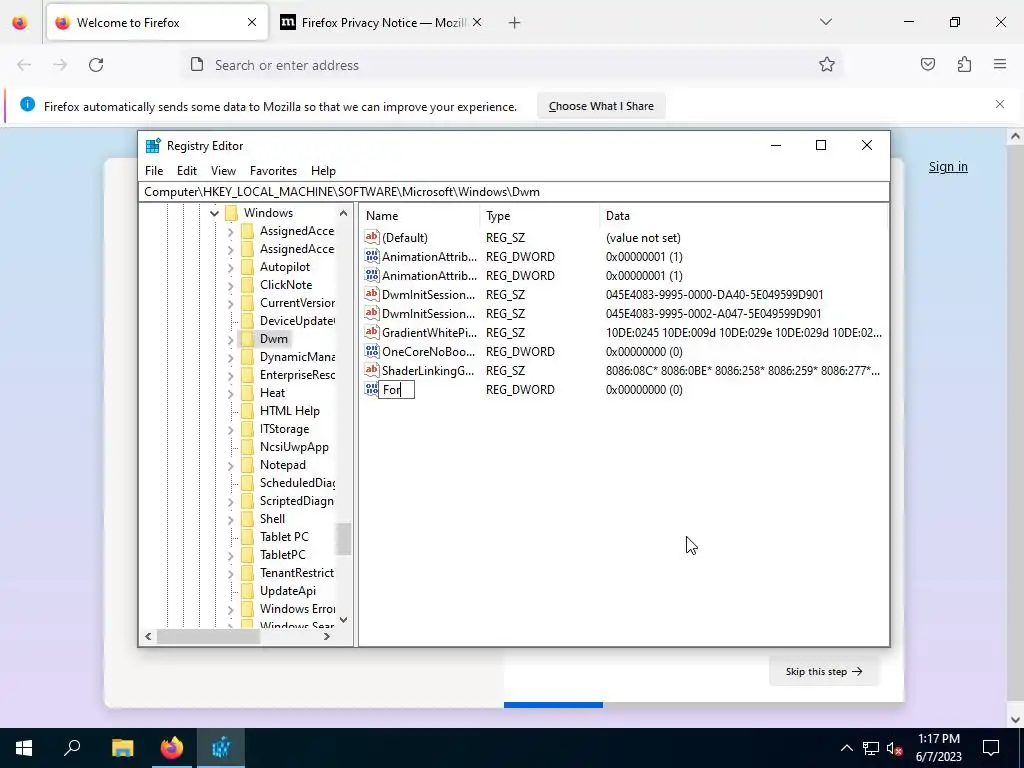Dismiss the Mozilla data notification bar
The width and height of the screenshot is (1024, 768).
pyautogui.click(x=1000, y=104)
